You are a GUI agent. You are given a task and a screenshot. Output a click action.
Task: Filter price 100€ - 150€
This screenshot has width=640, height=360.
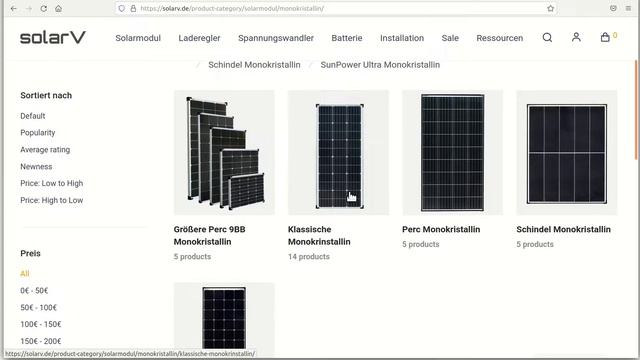41,324
